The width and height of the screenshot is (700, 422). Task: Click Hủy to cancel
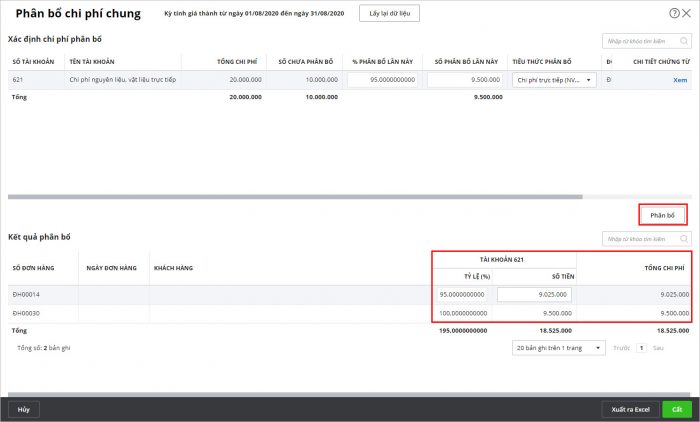(x=23, y=409)
